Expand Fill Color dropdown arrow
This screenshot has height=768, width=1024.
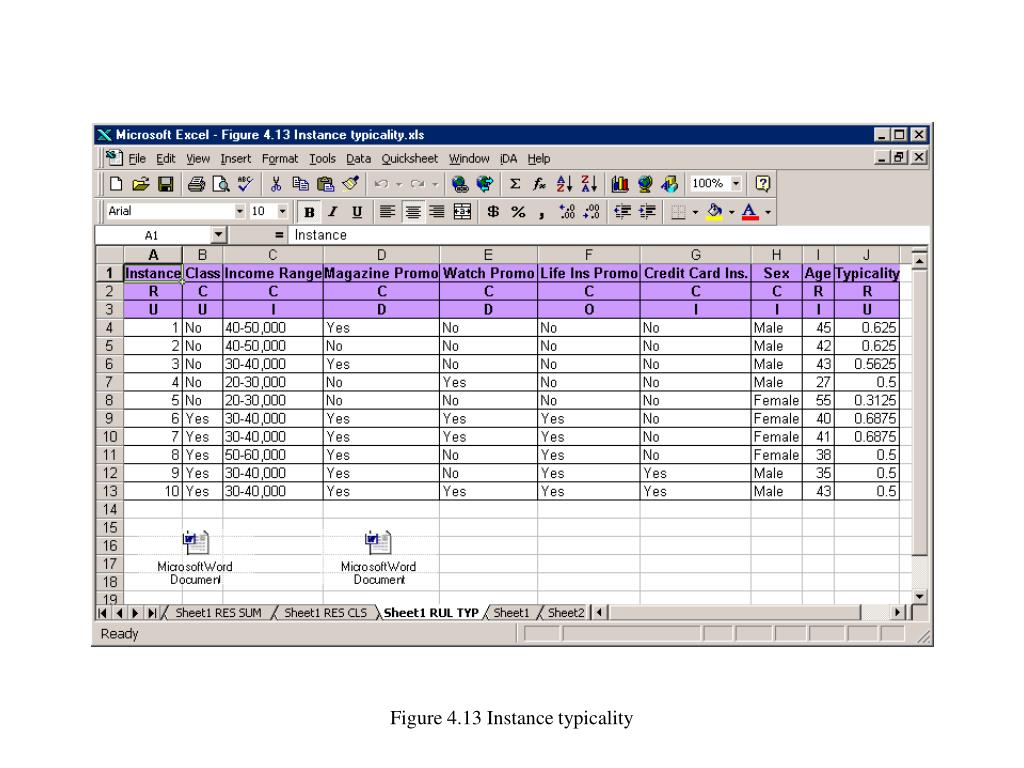click(x=731, y=212)
